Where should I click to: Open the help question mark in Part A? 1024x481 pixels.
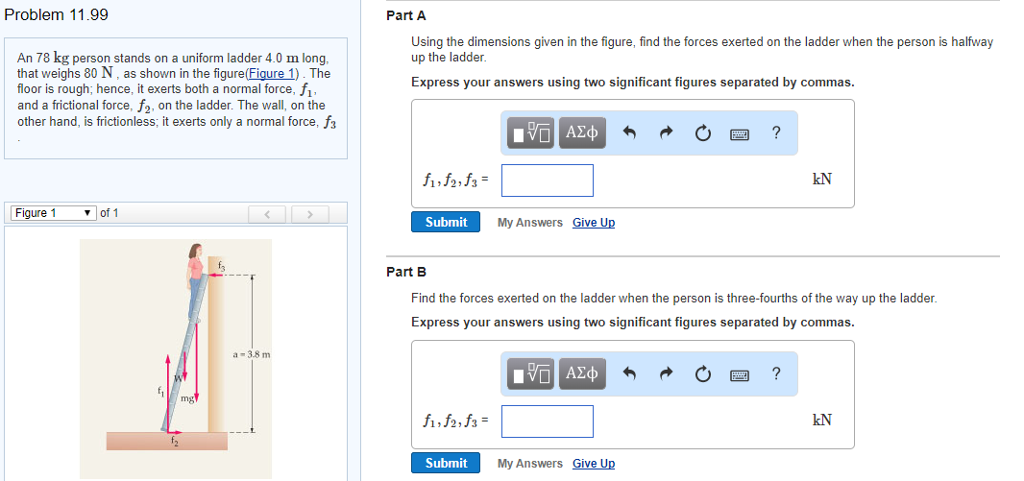click(x=776, y=133)
